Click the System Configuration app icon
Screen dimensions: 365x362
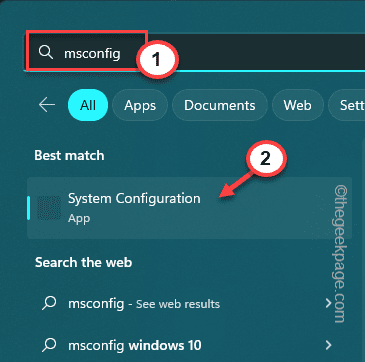[x=49, y=208]
